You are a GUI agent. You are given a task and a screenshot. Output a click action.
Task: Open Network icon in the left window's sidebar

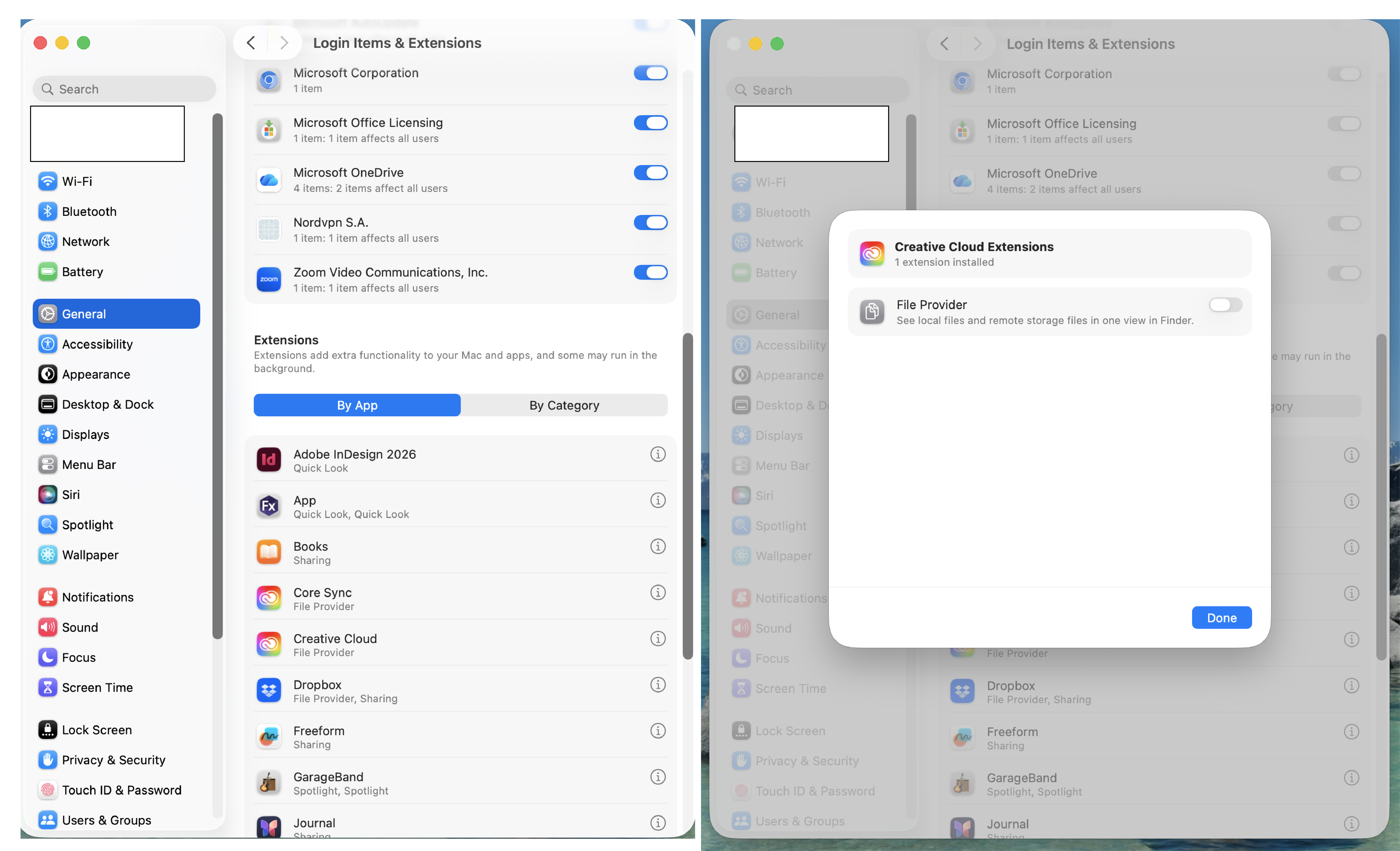(x=48, y=241)
